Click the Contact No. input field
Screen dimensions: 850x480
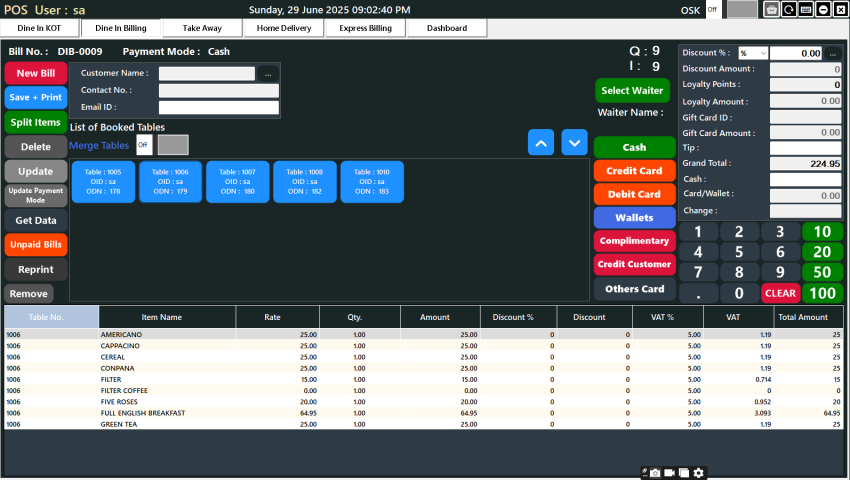[218, 90]
